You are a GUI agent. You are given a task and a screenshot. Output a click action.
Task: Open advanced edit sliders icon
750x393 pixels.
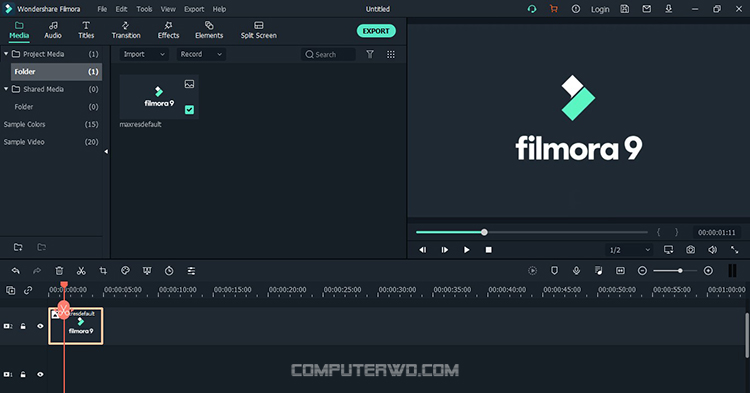coord(191,271)
